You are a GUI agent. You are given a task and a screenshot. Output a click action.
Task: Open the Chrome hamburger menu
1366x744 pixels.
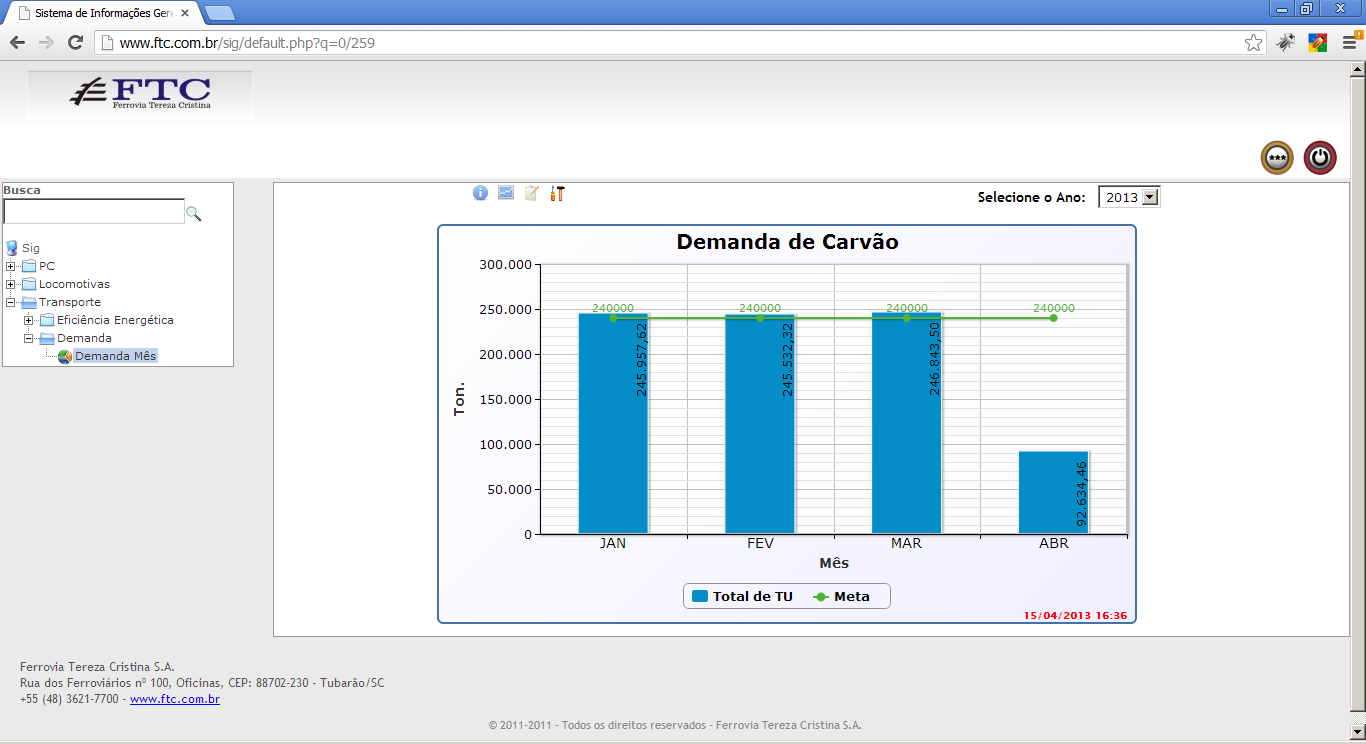pyautogui.click(x=1350, y=43)
